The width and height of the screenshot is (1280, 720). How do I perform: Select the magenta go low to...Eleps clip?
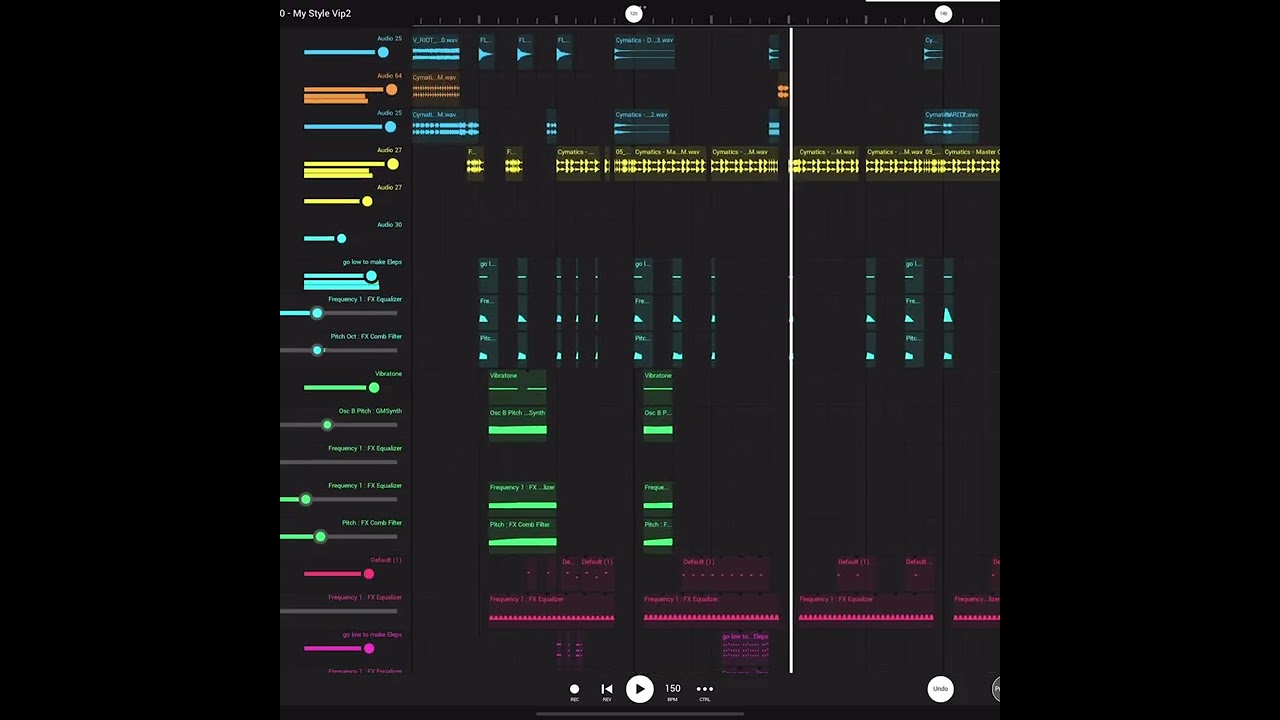(745, 650)
